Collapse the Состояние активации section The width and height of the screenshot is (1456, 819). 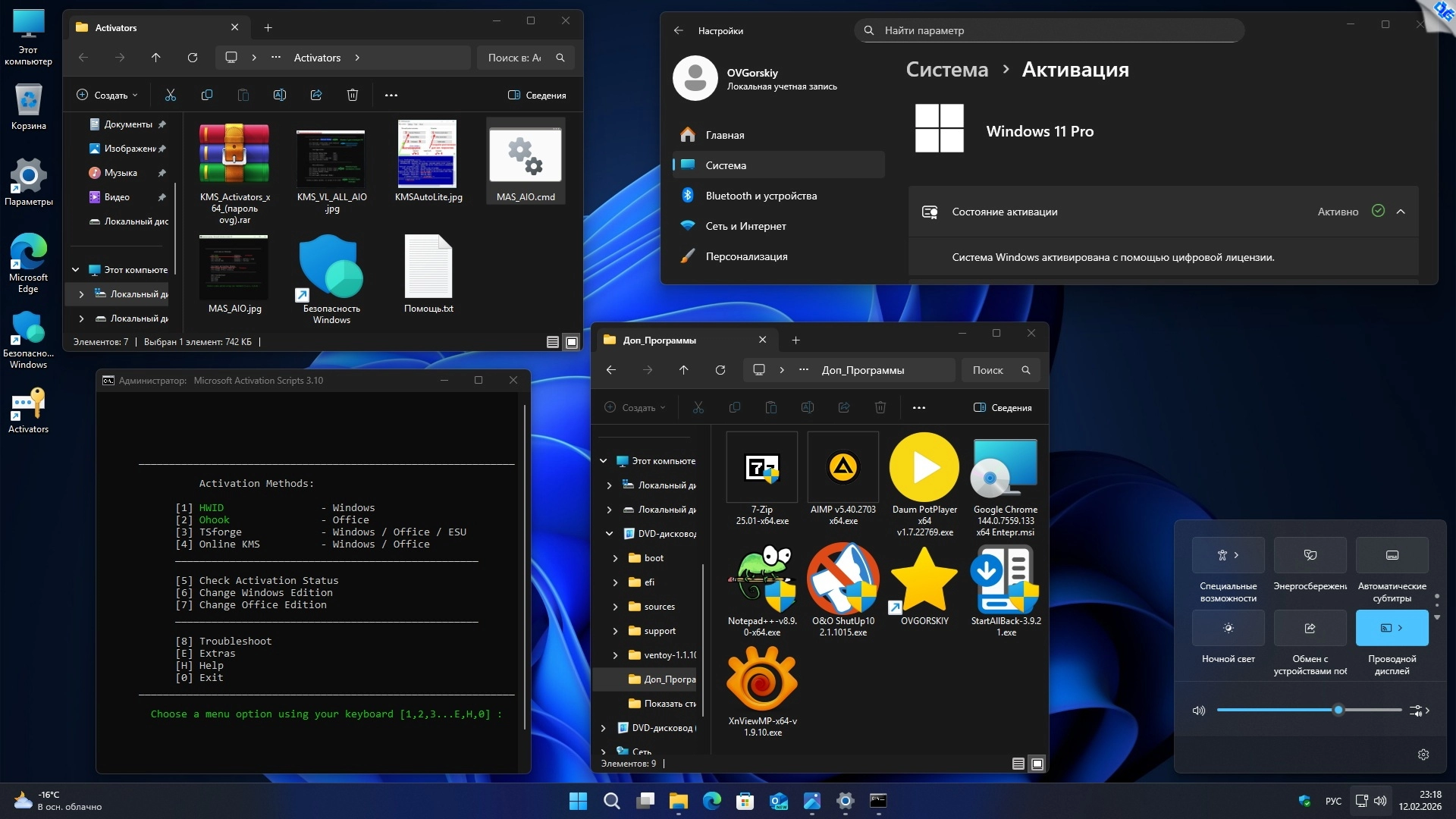tap(1401, 212)
